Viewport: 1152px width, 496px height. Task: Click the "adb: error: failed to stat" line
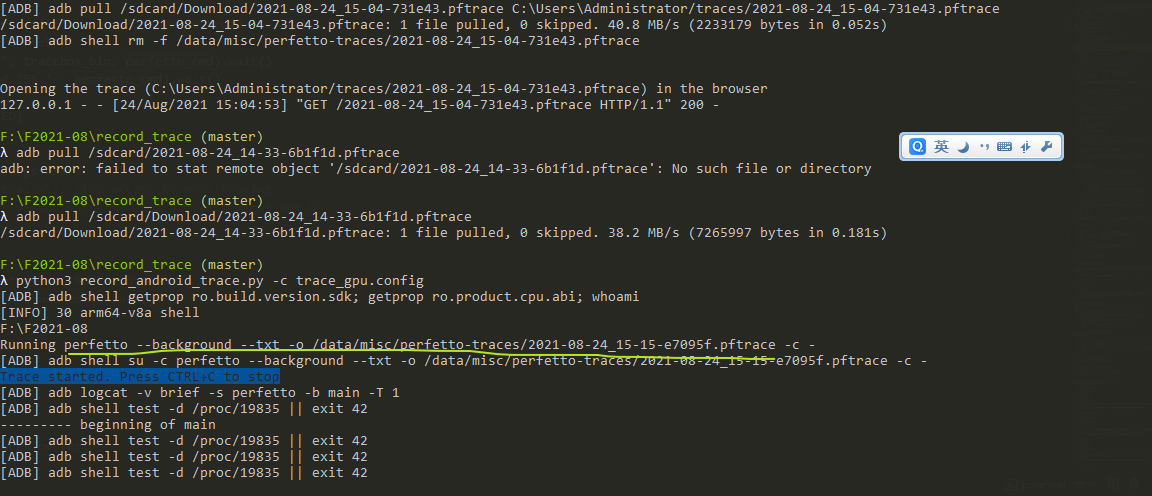(x=436, y=169)
